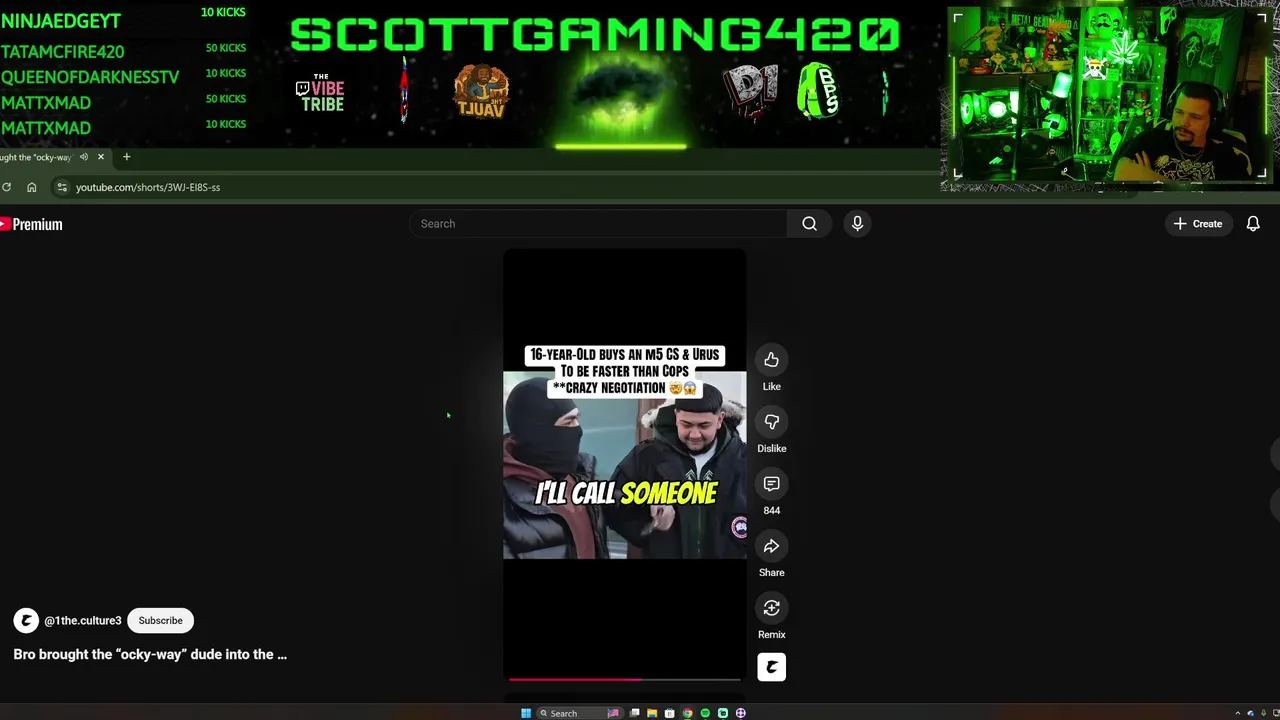Close the "ocky-way" browser tab
1280x720 pixels.
coord(100,157)
